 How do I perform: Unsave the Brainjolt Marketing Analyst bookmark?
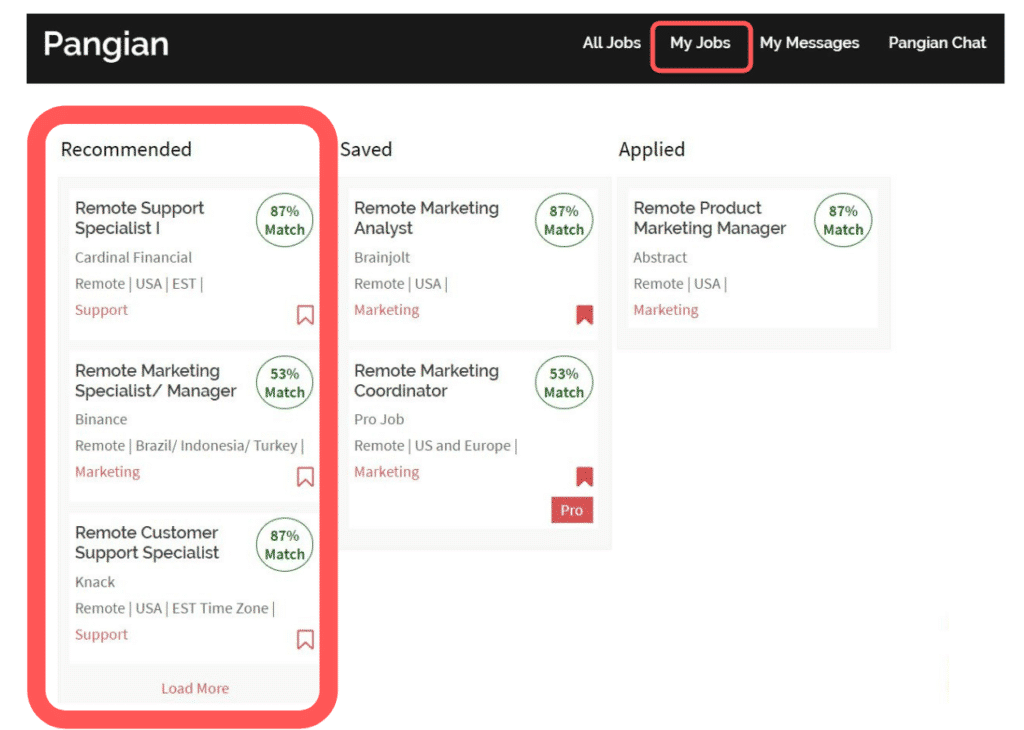pyautogui.click(x=584, y=315)
